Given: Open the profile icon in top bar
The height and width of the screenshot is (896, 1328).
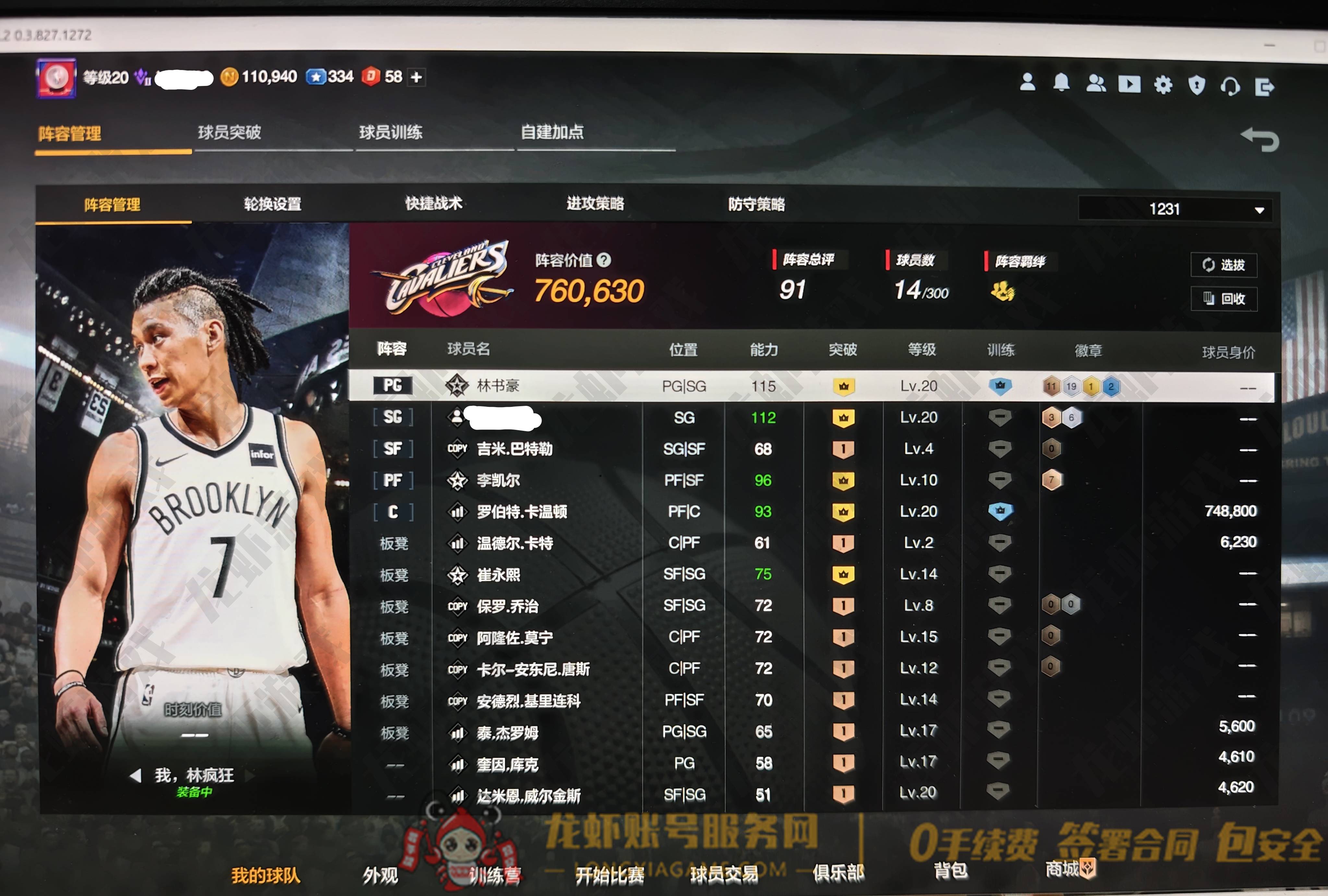Looking at the screenshot, I should pyautogui.click(x=1027, y=82).
